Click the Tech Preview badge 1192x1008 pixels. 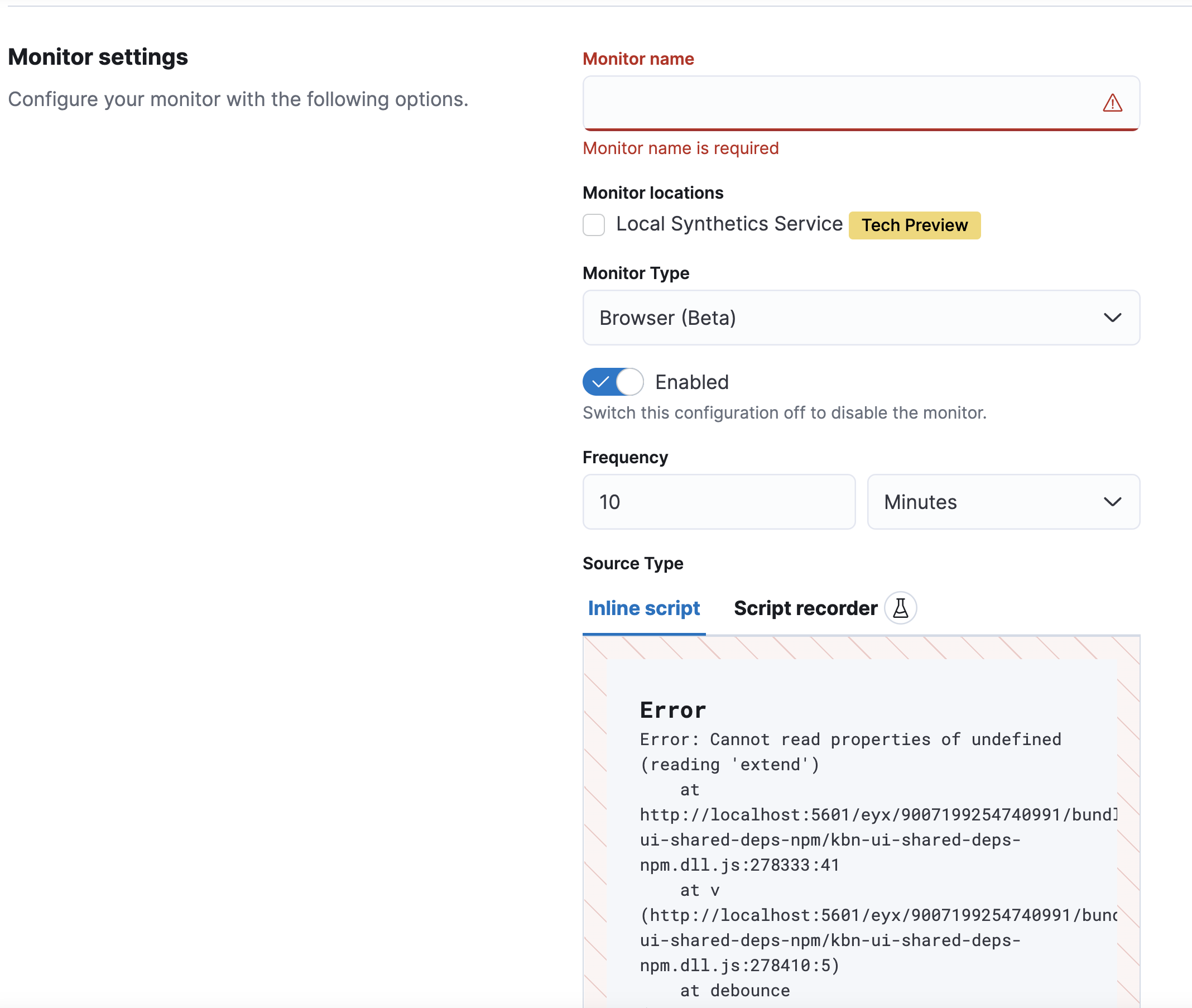coord(914,224)
